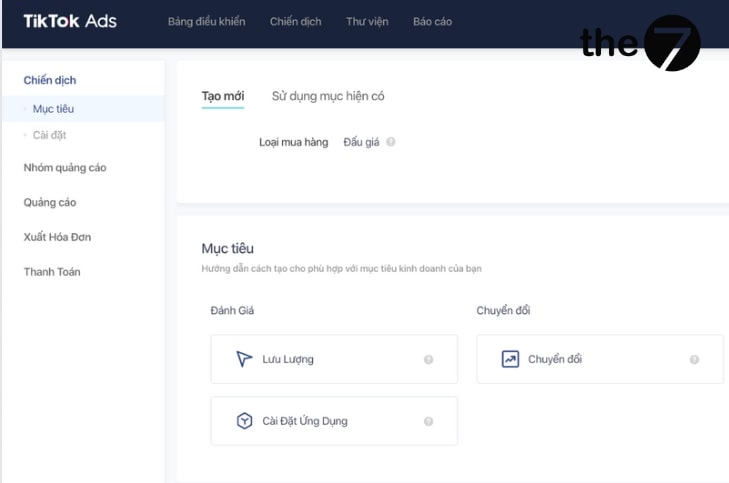Select Cài đặt step in the sidebar
Viewport: 729px width, 483px height.
coord(49,135)
